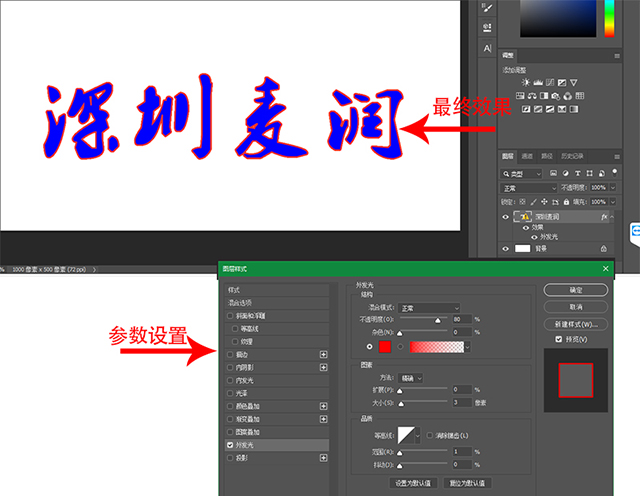Image resolution: width=640 pixels, height=496 pixels.
Task: Add a Posterize adjustment
Action: pos(538,109)
